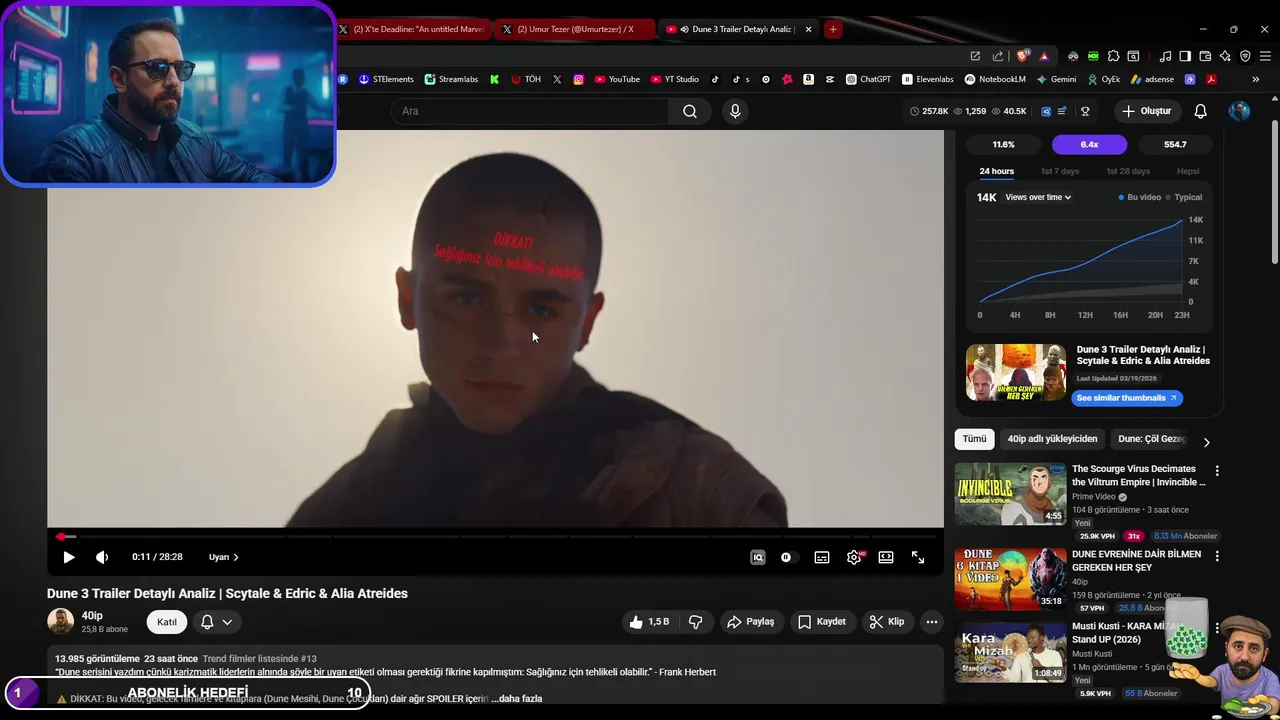Open adsense bookmark

[1152, 79]
